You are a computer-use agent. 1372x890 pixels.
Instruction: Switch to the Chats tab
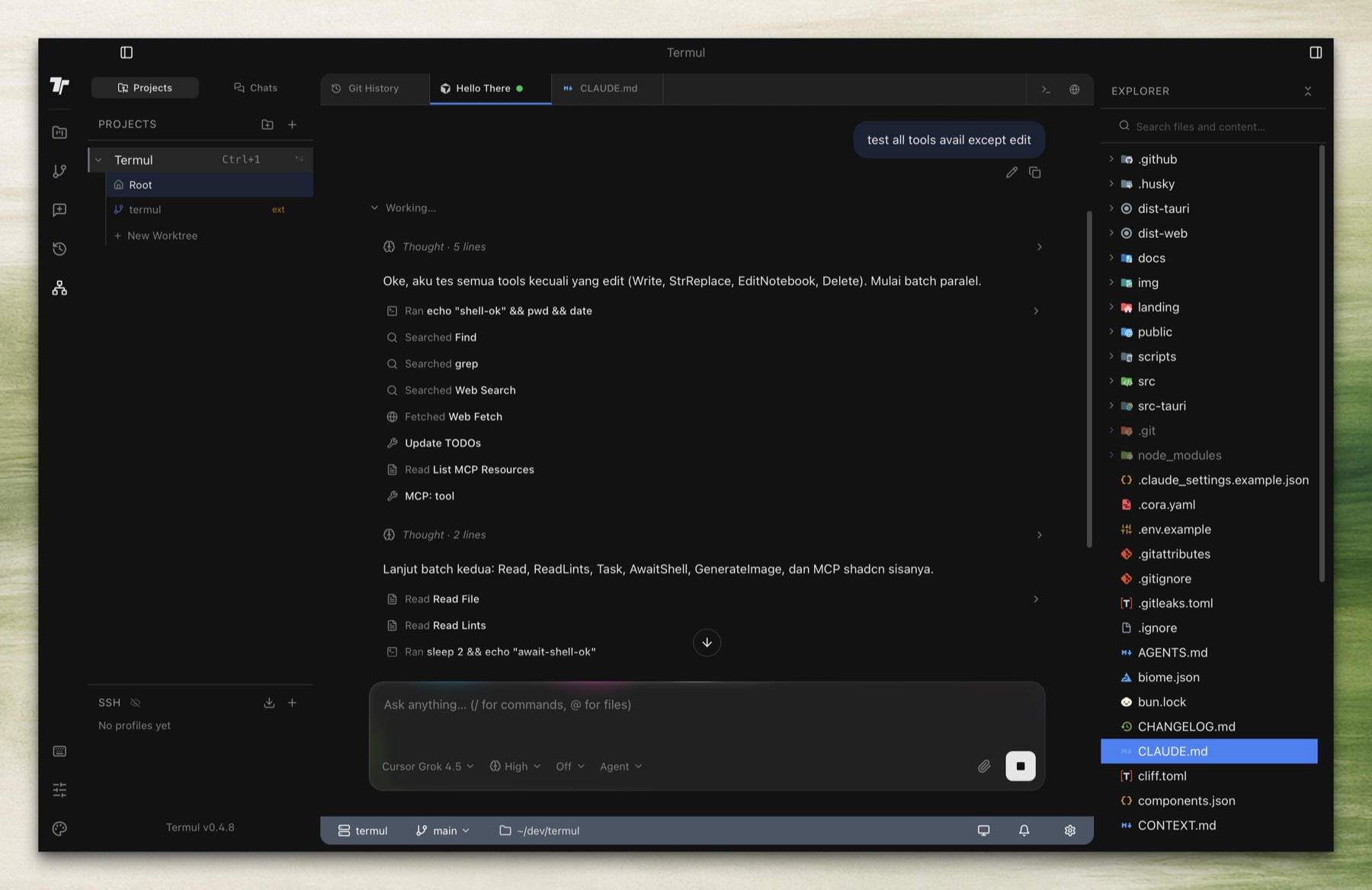tap(255, 88)
